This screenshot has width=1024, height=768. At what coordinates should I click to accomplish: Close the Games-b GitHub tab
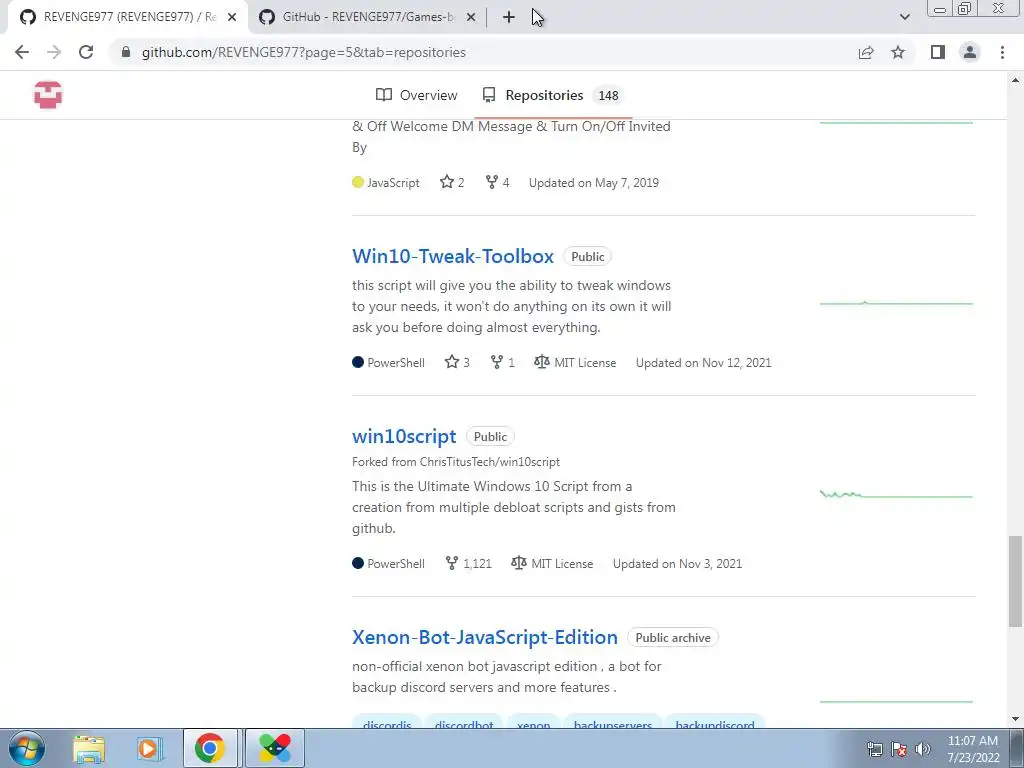(471, 17)
